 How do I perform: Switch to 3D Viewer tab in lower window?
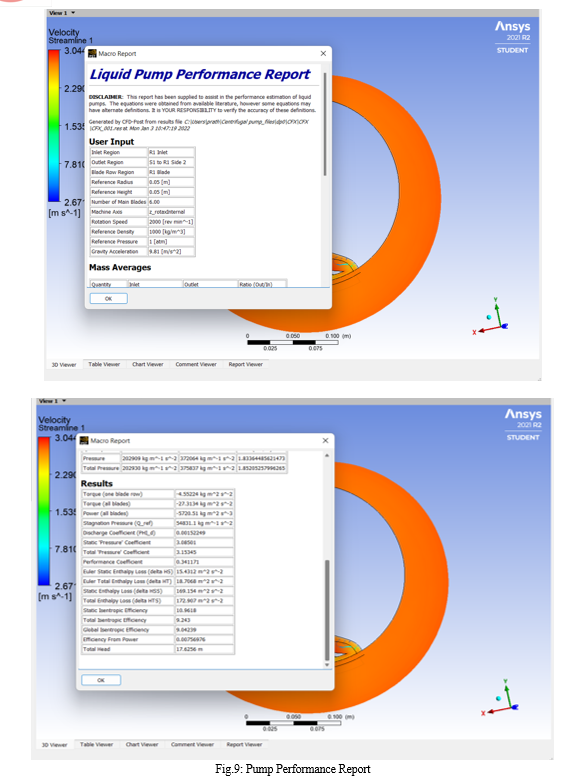point(54,745)
